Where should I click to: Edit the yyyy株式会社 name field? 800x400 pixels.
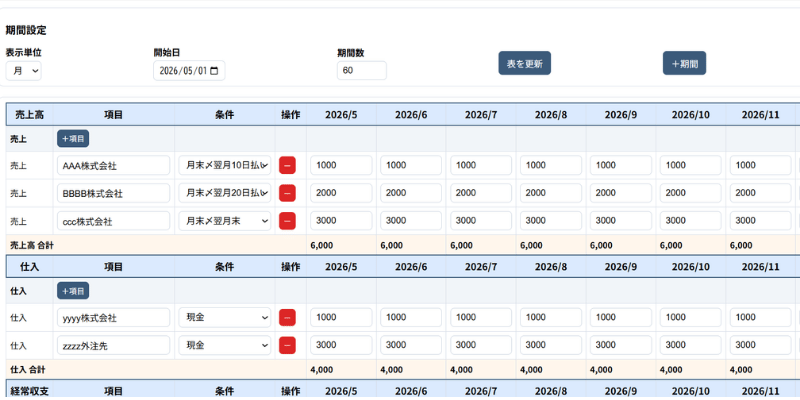click(113, 317)
